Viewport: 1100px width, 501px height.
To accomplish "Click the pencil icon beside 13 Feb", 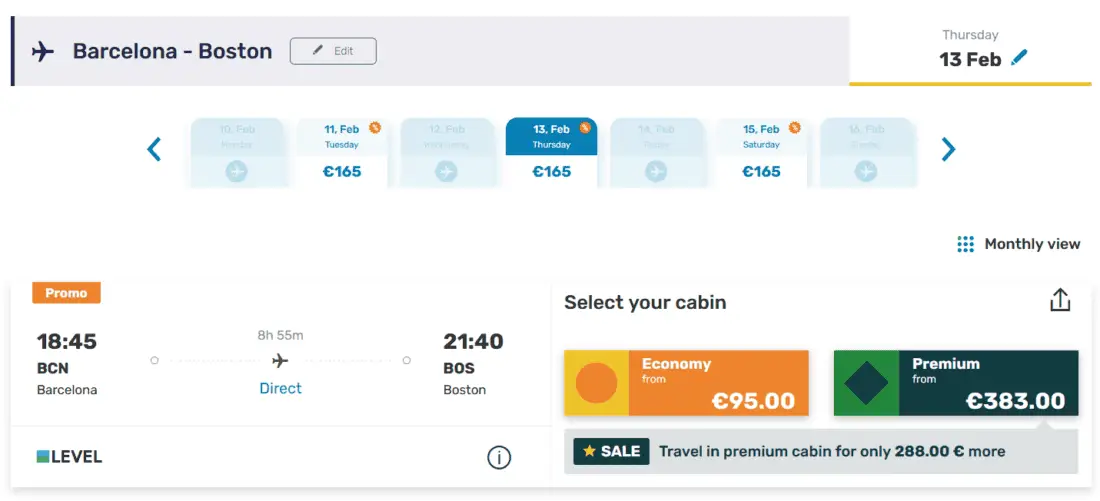I will pos(1019,58).
